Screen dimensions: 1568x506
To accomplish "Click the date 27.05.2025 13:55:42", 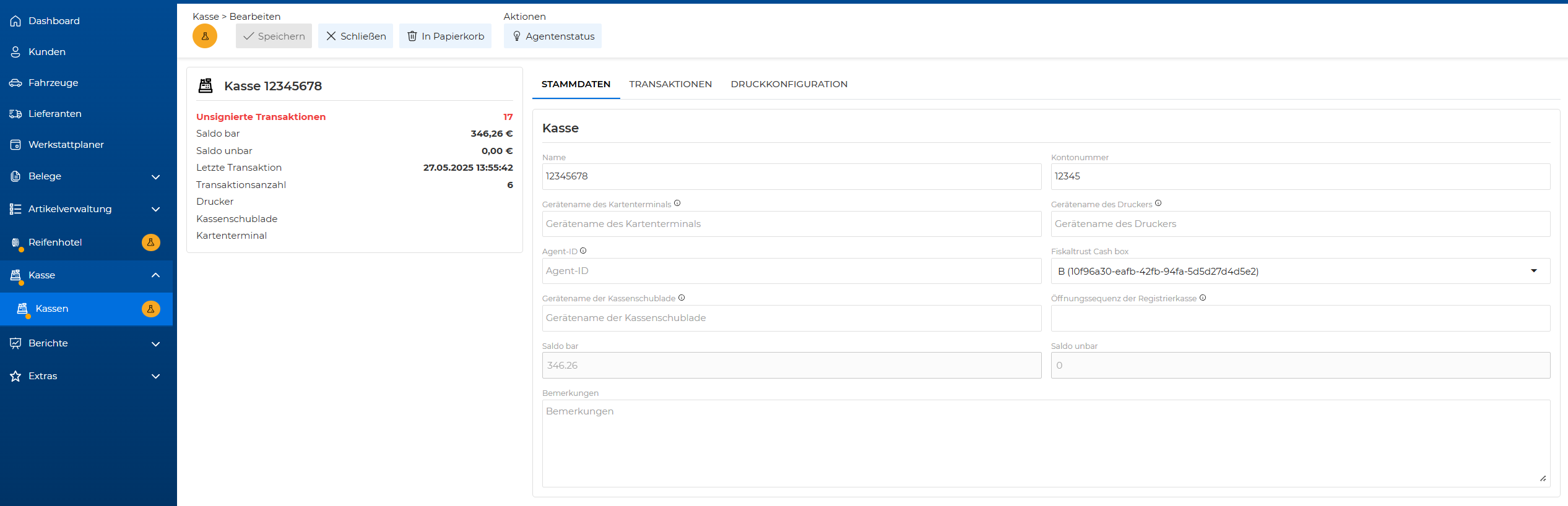I will (x=468, y=168).
